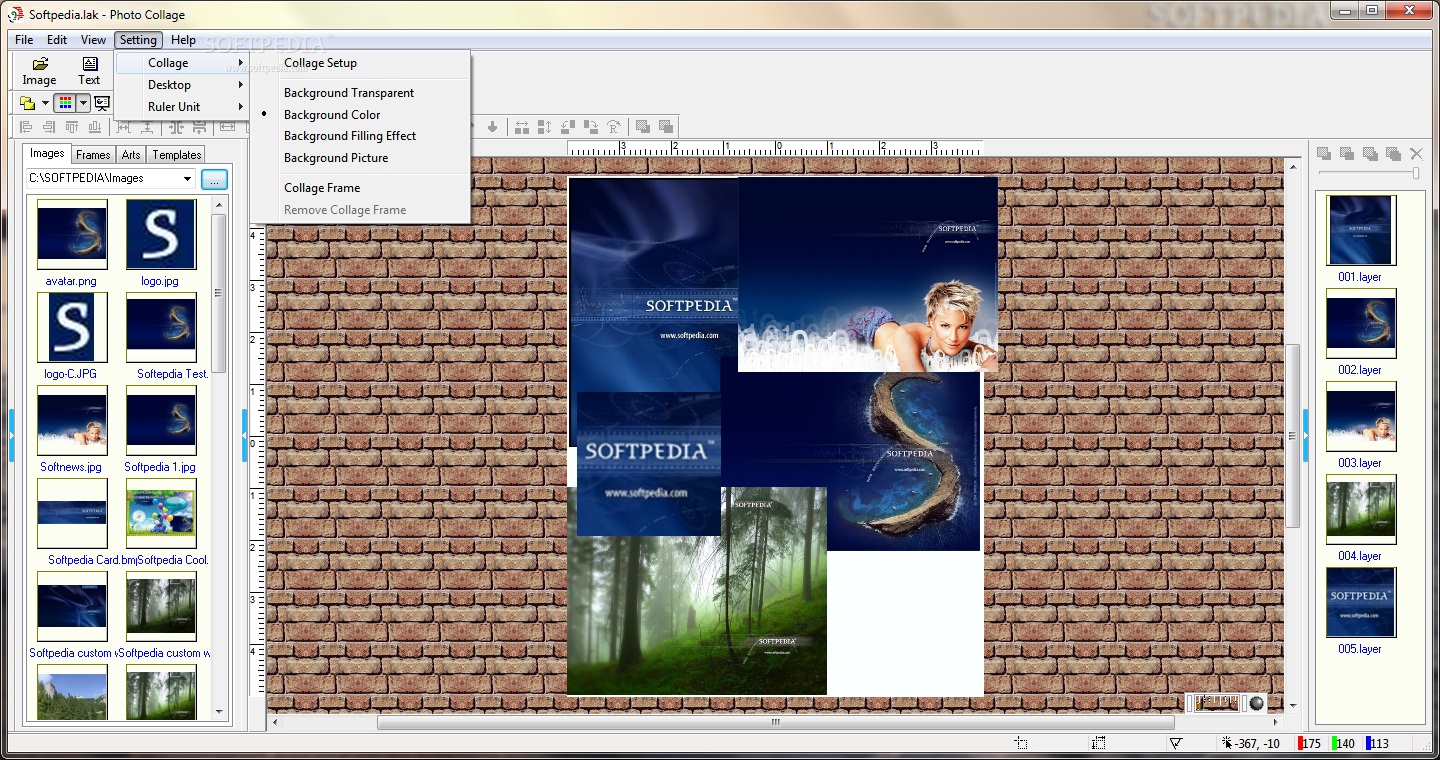This screenshot has height=760, width=1440.
Task: Open the File menu
Action: point(24,40)
